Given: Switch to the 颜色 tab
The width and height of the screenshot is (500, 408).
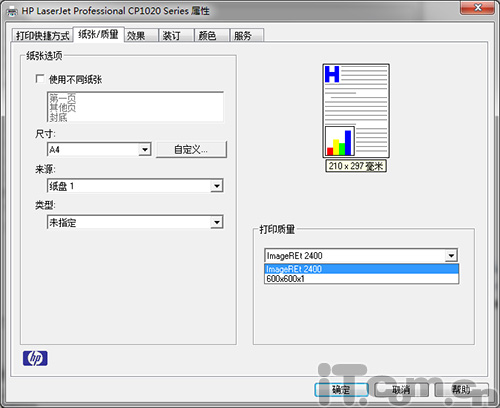Looking at the screenshot, I should (212, 35).
